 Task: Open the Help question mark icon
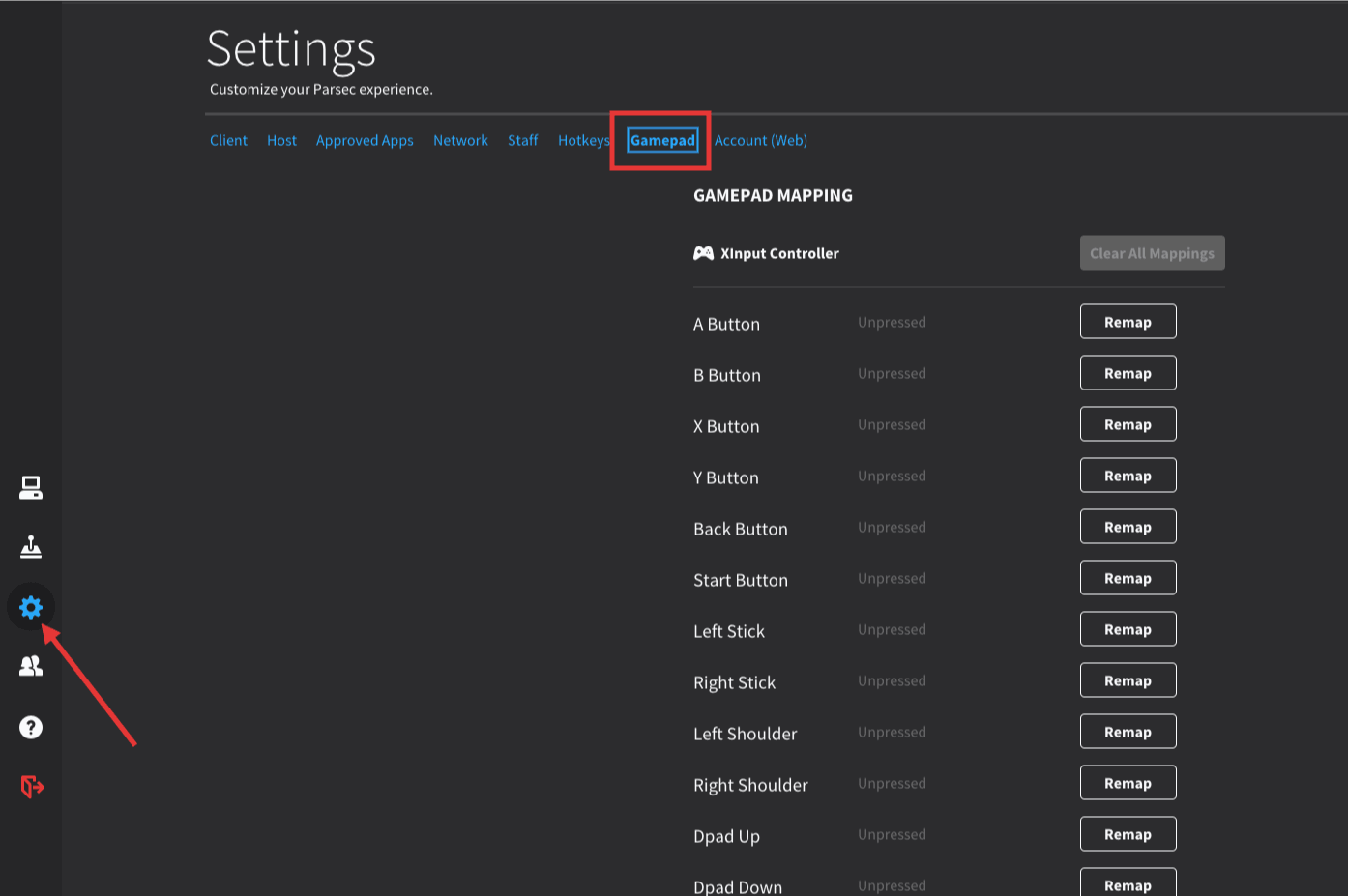click(x=31, y=727)
